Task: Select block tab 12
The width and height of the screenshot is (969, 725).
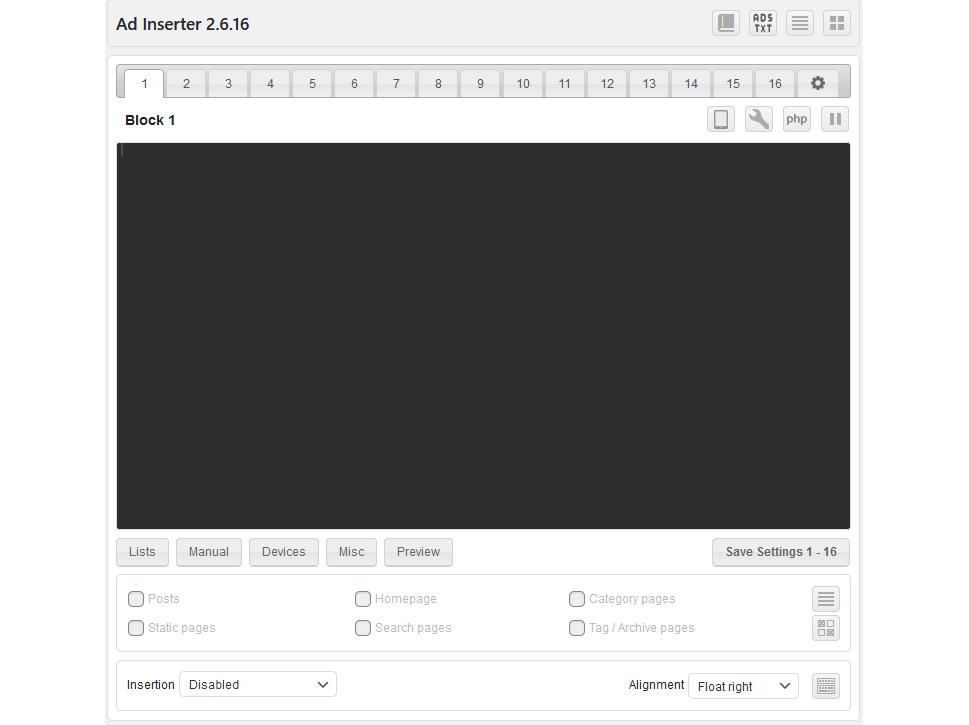Action: (607, 83)
